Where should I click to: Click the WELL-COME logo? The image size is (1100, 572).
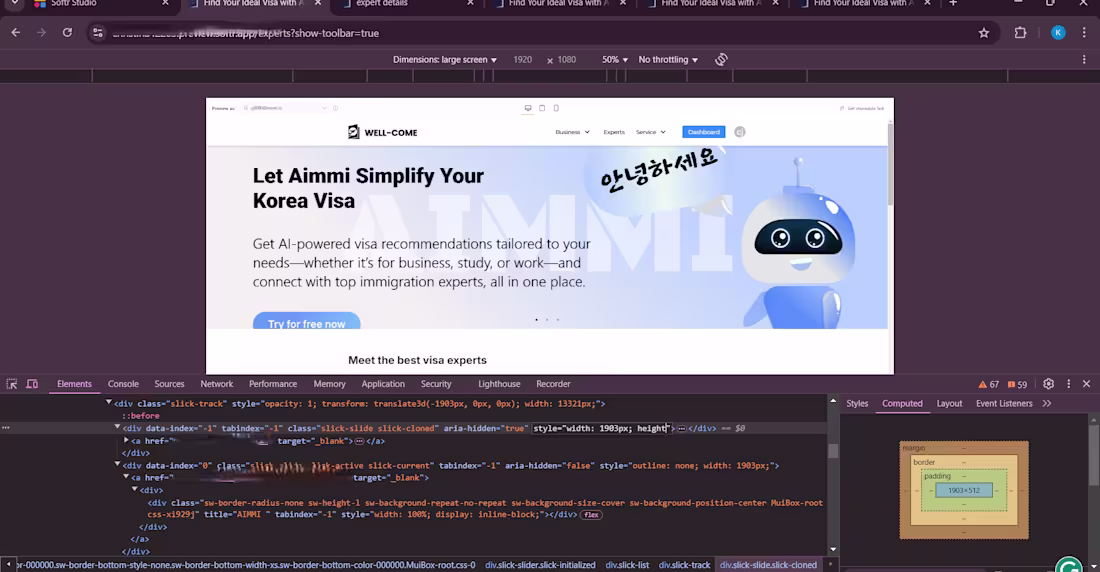click(382, 132)
